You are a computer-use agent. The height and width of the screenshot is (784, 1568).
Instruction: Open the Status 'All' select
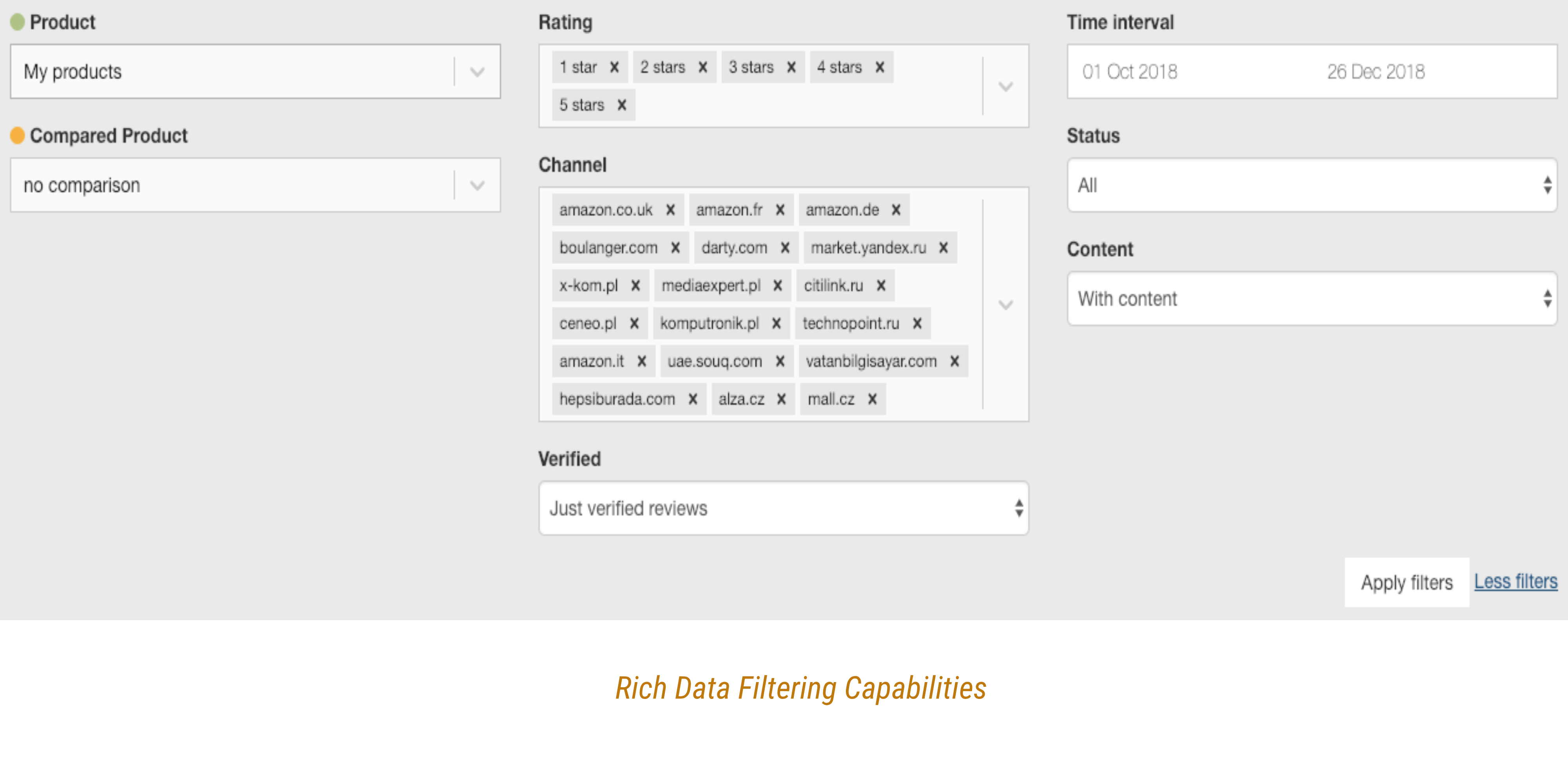[1312, 185]
